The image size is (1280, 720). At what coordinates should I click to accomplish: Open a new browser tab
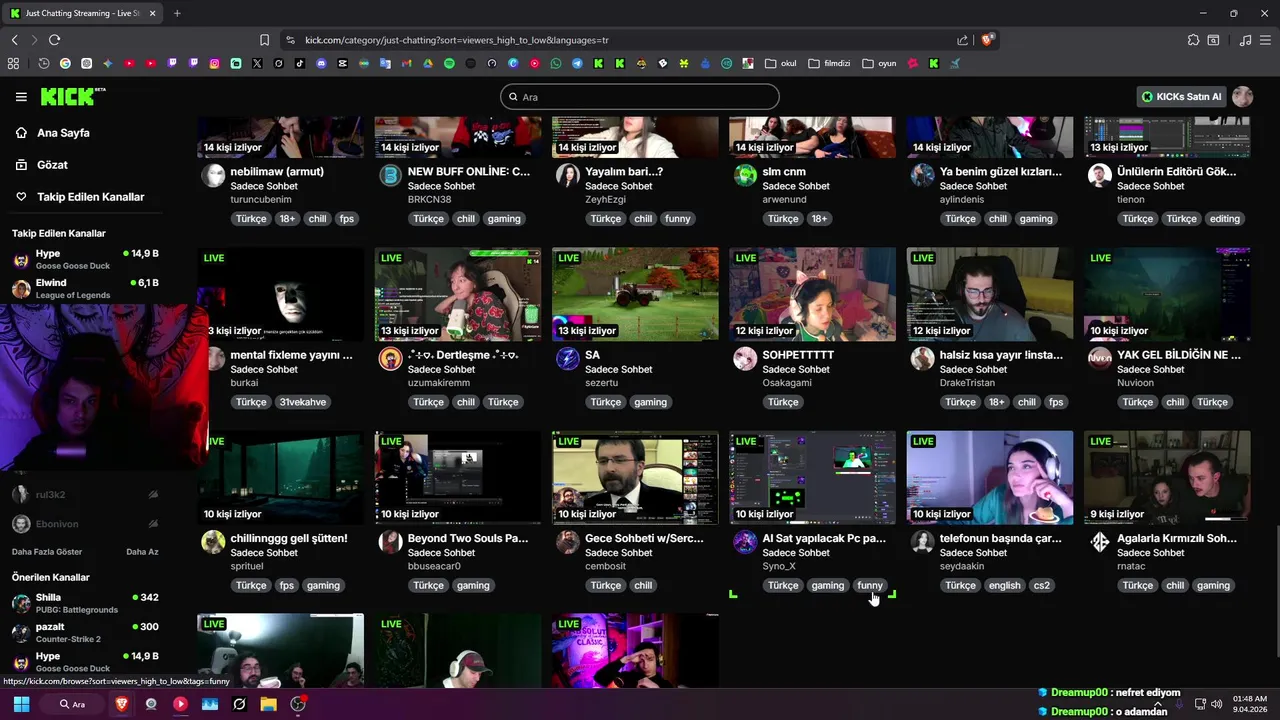(177, 13)
